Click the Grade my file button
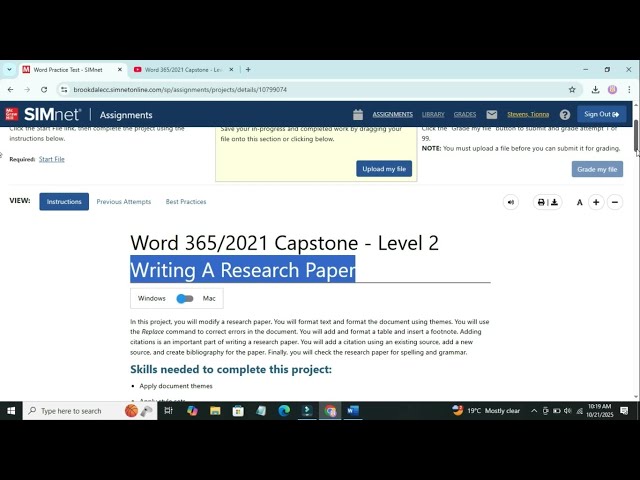Image resolution: width=640 pixels, height=480 pixels. point(597,169)
